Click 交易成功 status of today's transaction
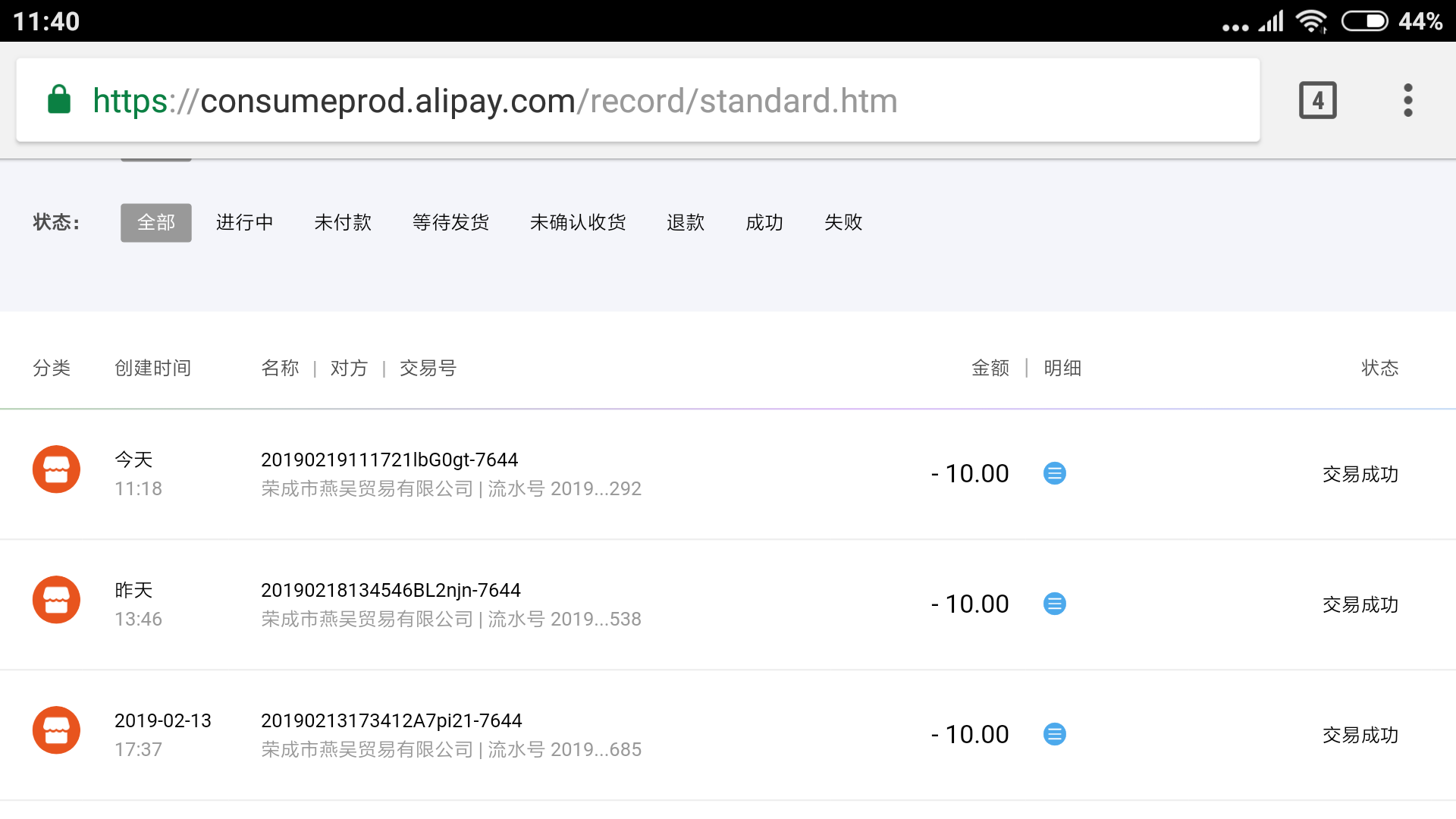This screenshot has width=1456, height=819. (x=1360, y=474)
